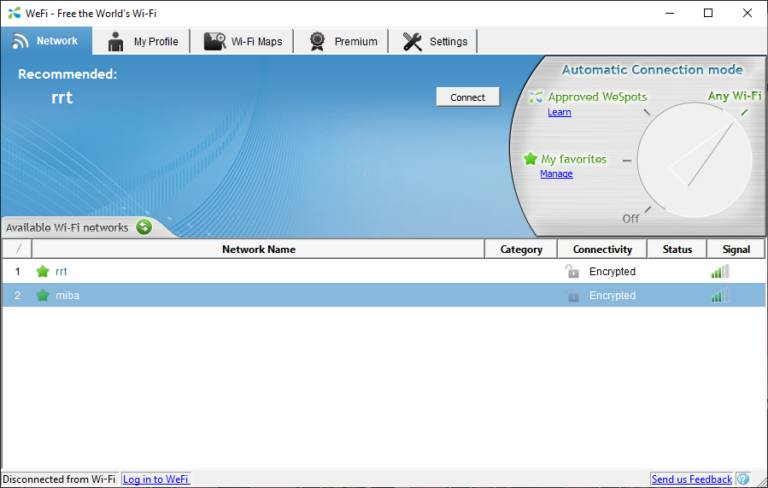Sort by Connectivity column header
This screenshot has width=768, height=488.
click(602, 249)
